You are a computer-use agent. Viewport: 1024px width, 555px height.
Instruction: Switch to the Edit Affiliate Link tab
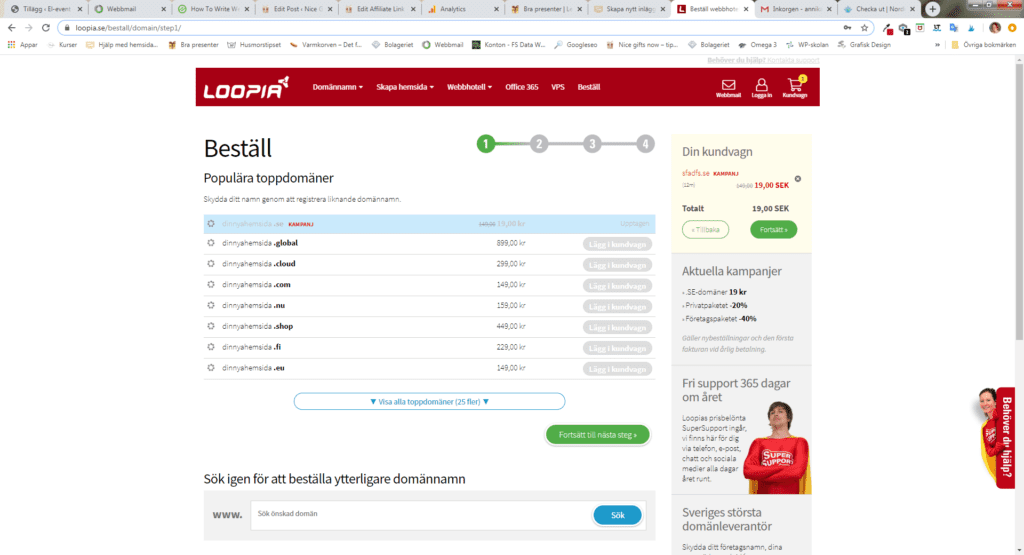(x=379, y=9)
